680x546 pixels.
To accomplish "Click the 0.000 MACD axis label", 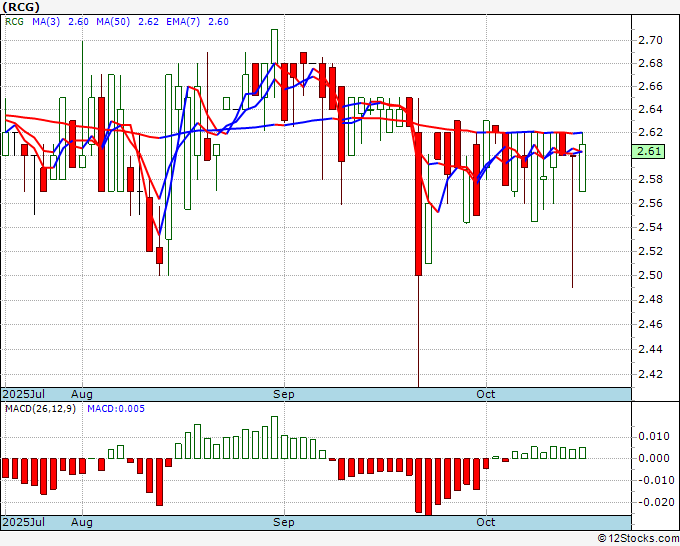I will click(654, 458).
